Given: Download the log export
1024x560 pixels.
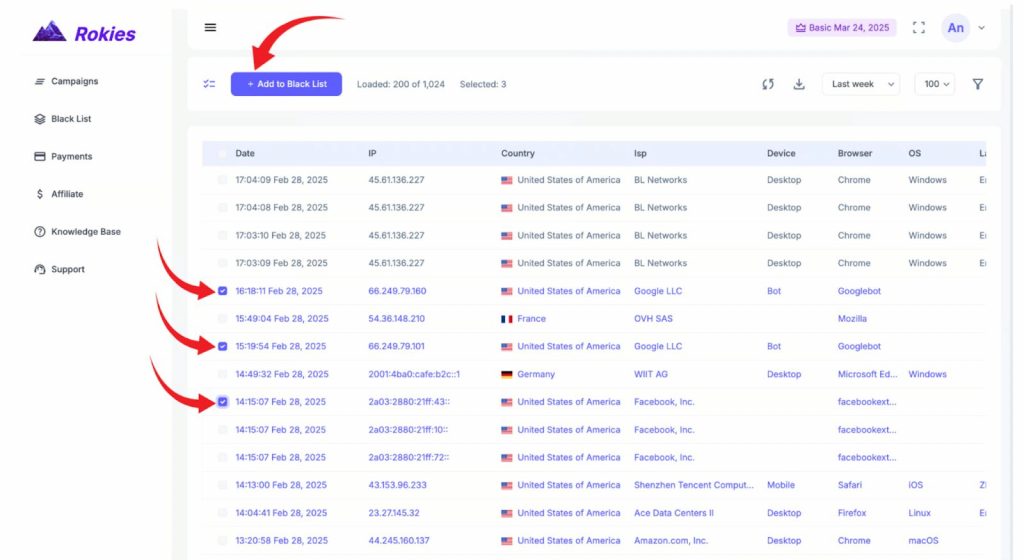Looking at the screenshot, I should [799, 84].
